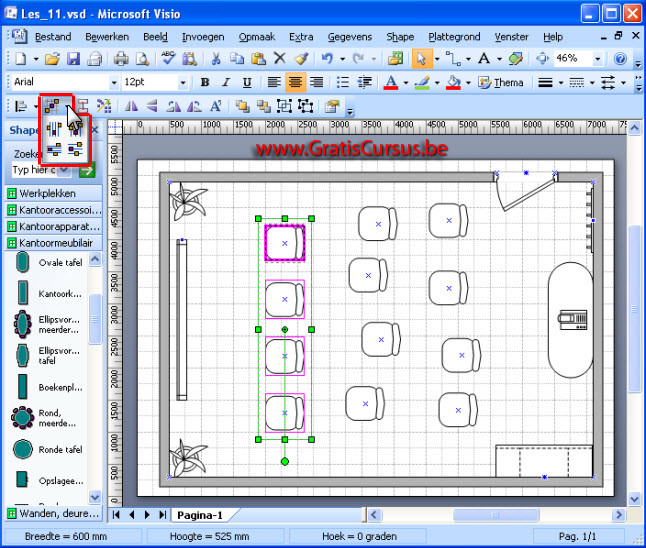Viewport: 646px width, 548px height.
Task: Open the Line ends dropdown arrow
Action: (623, 83)
